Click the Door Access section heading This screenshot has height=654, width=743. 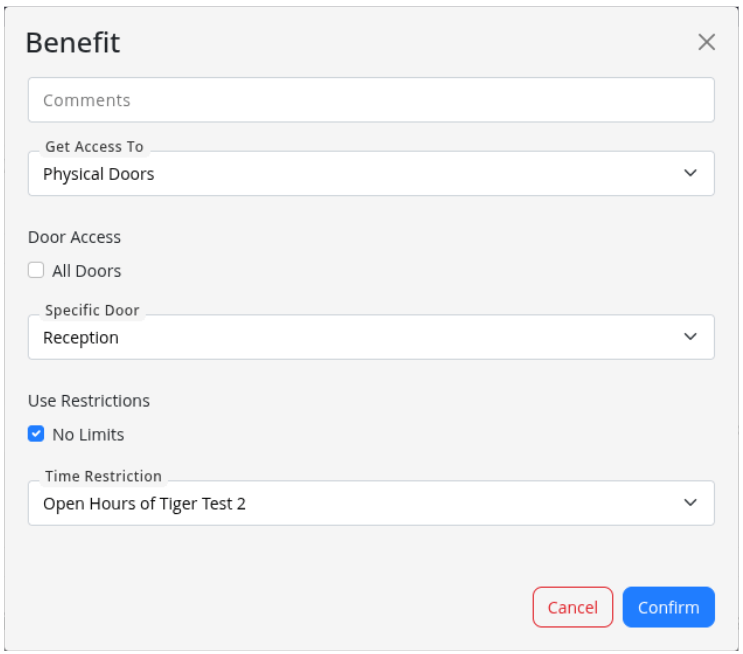(74, 237)
